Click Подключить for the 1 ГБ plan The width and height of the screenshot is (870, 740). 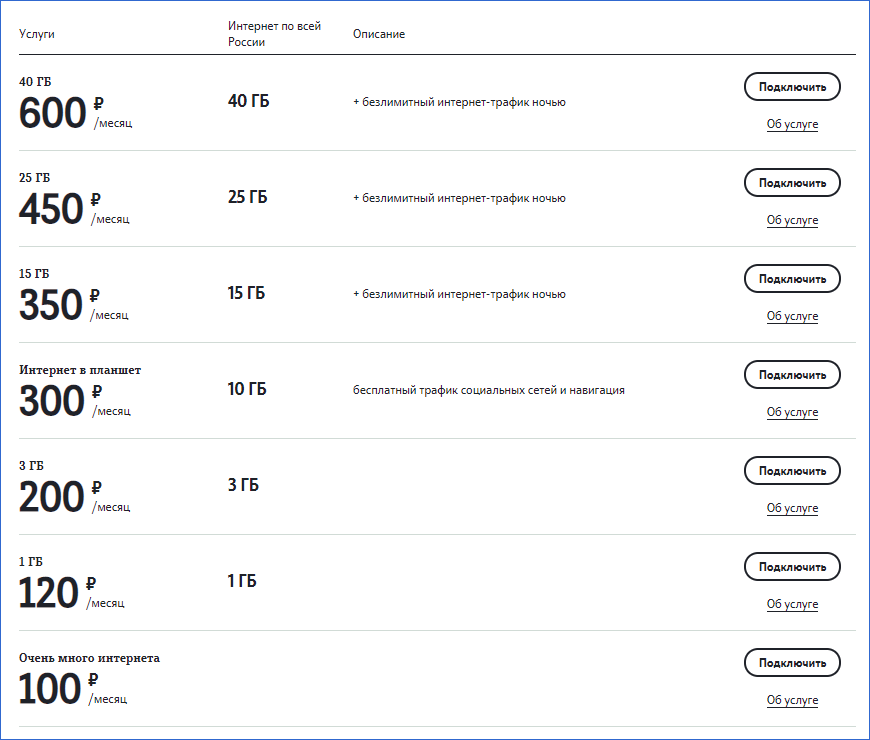[792, 566]
